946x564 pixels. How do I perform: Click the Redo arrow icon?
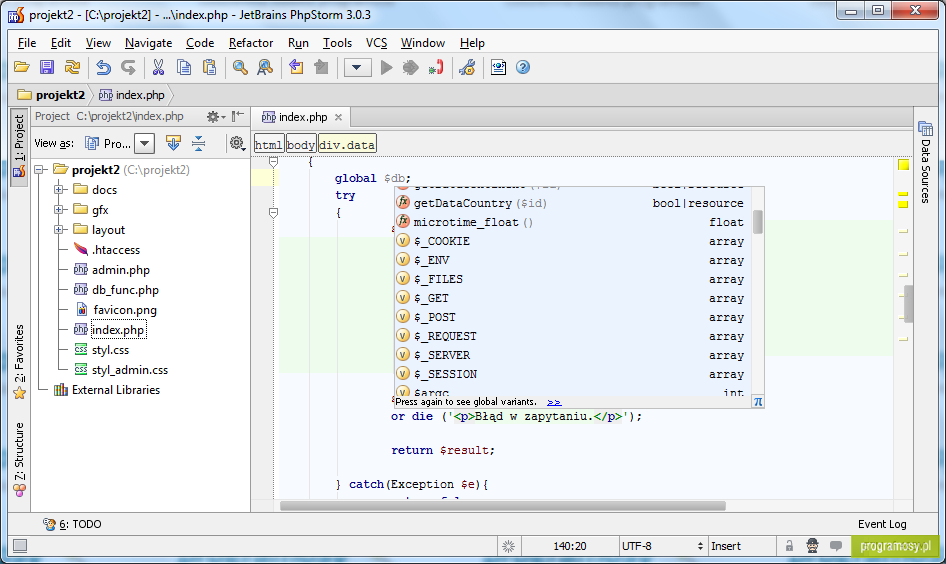point(128,67)
